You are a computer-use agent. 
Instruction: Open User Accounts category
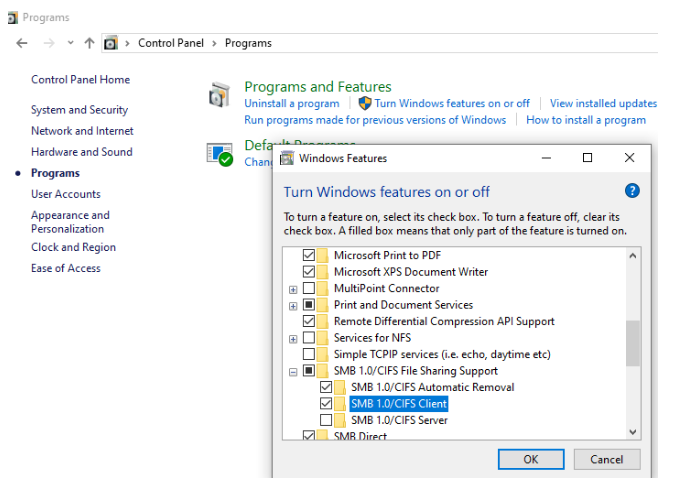66,194
